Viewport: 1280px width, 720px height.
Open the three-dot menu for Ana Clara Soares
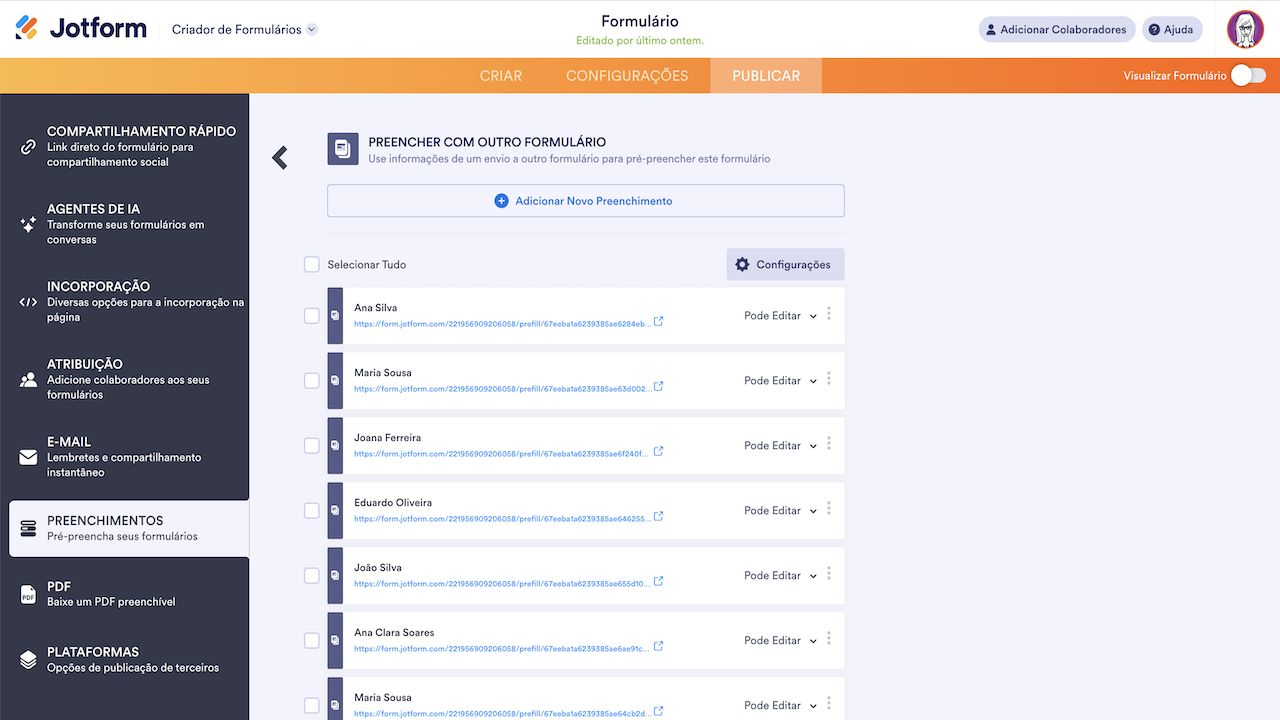click(x=829, y=639)
